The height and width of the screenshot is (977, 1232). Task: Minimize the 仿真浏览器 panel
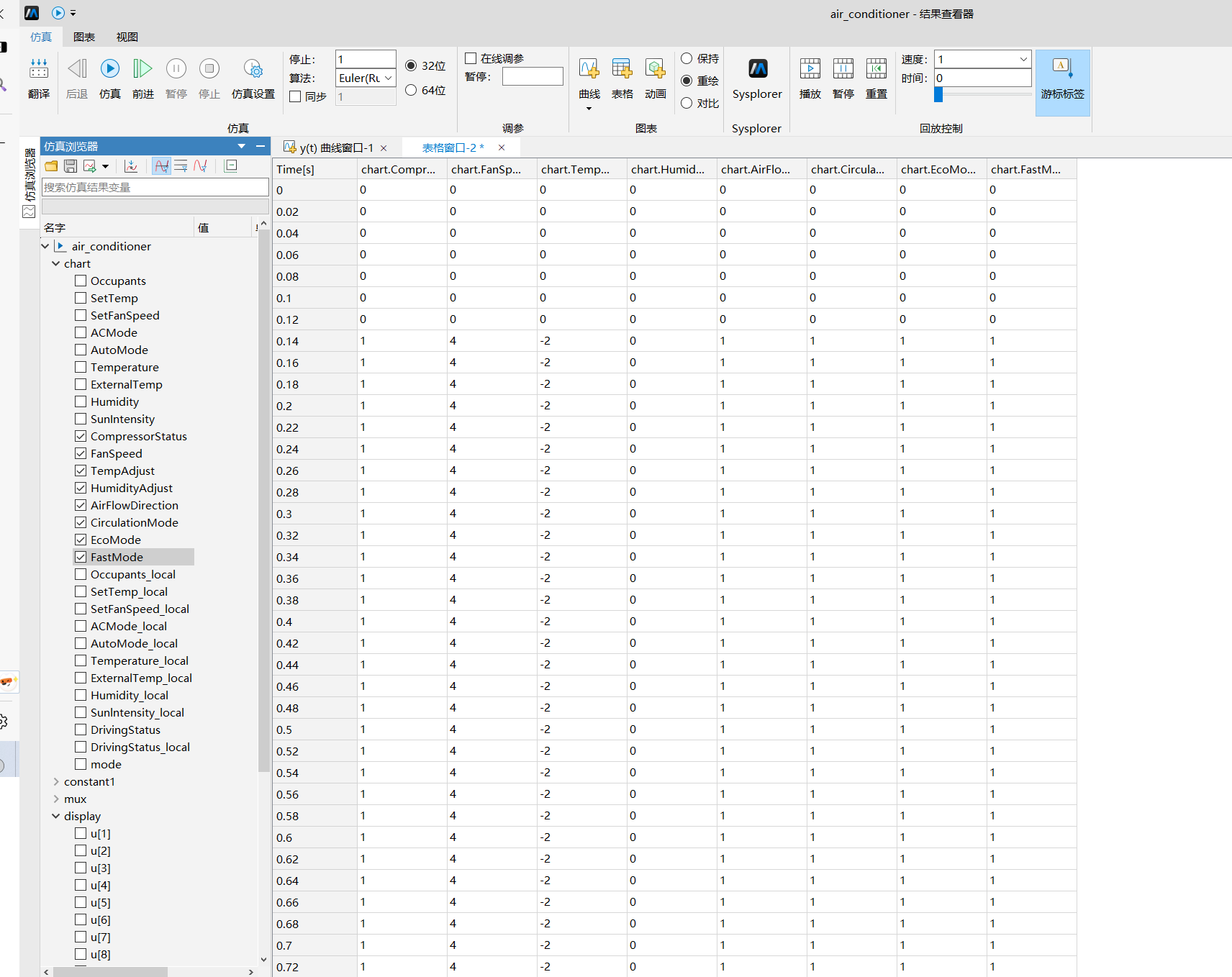pos(261,146)
